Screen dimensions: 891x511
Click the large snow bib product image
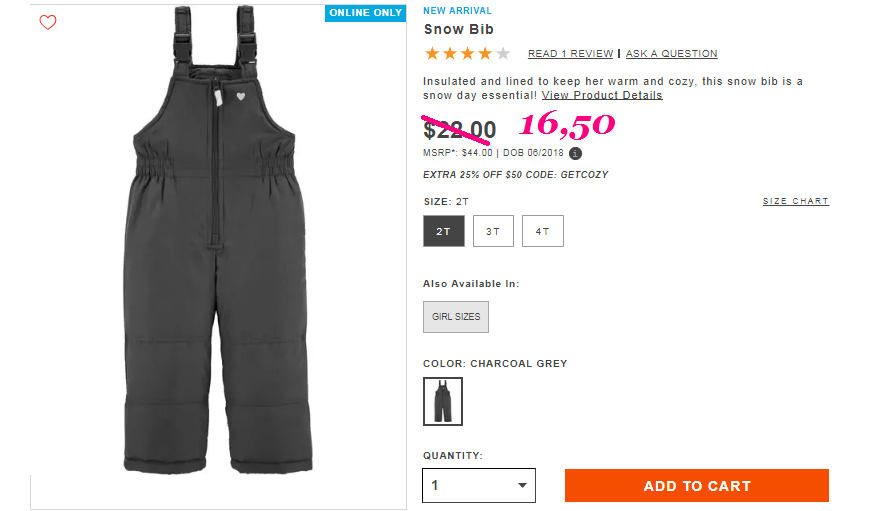click(x=218, y=240)
